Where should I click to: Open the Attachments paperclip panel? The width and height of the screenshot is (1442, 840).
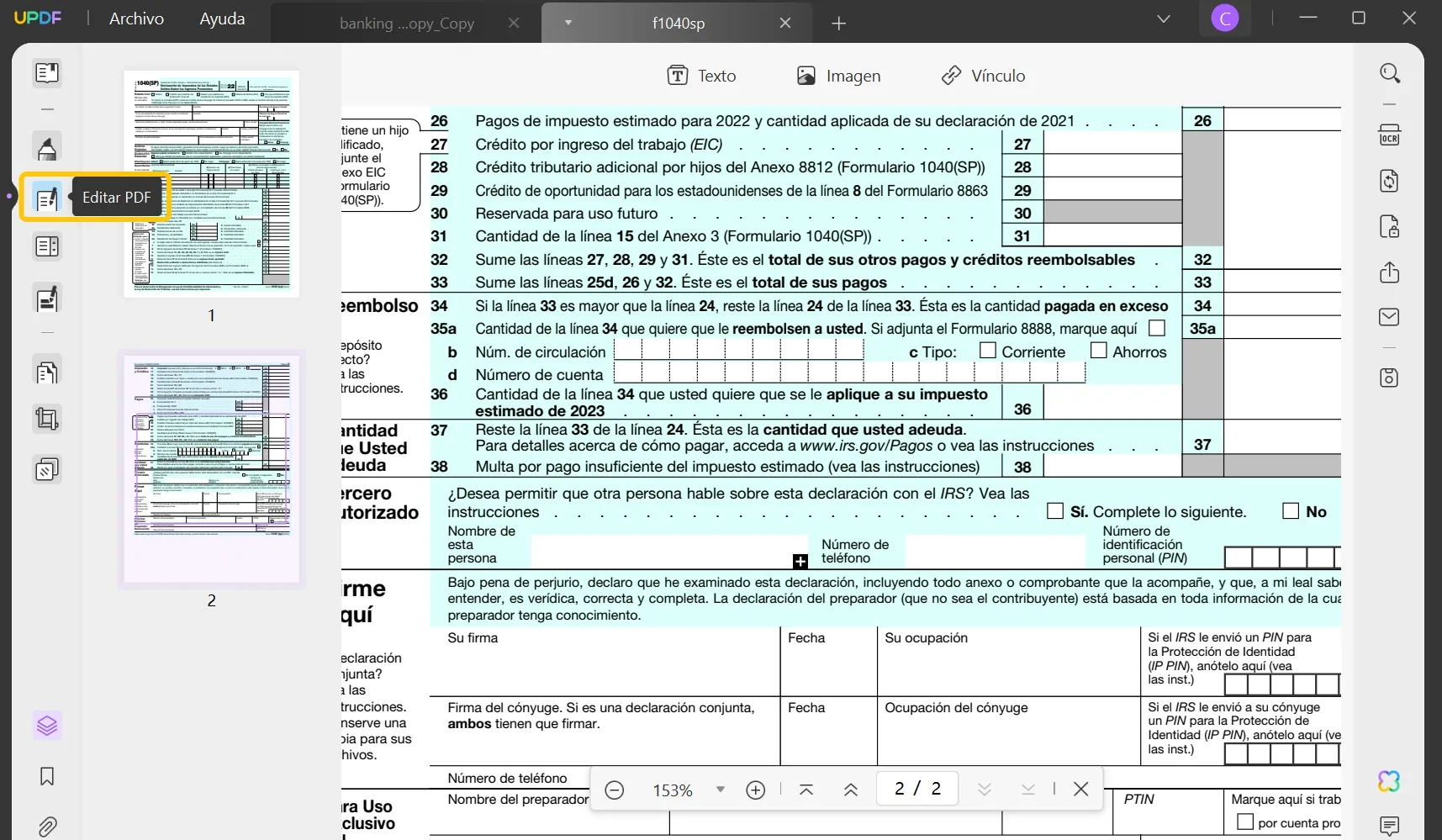(47, 827)
